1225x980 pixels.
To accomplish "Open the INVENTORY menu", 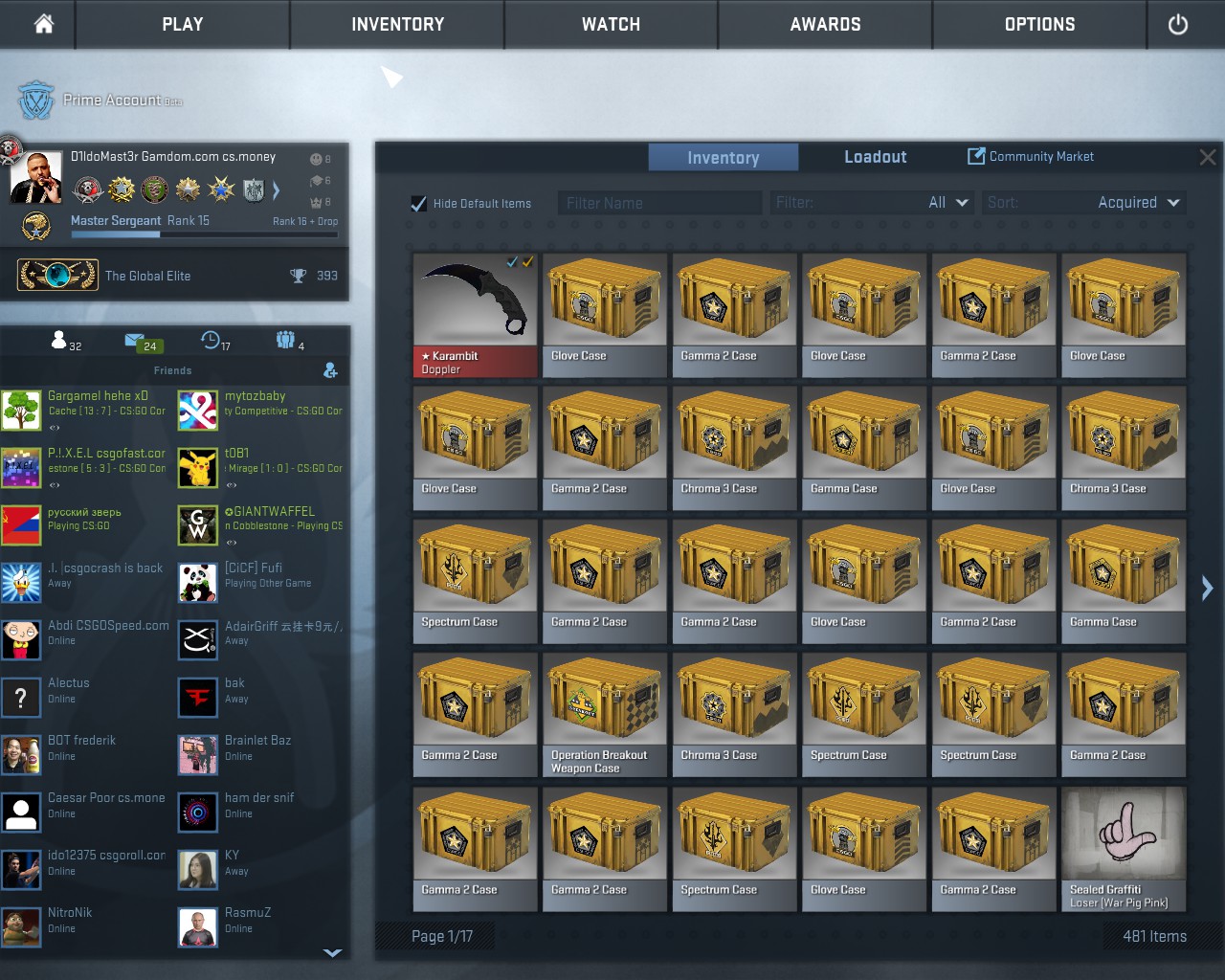I will [398, 24].
